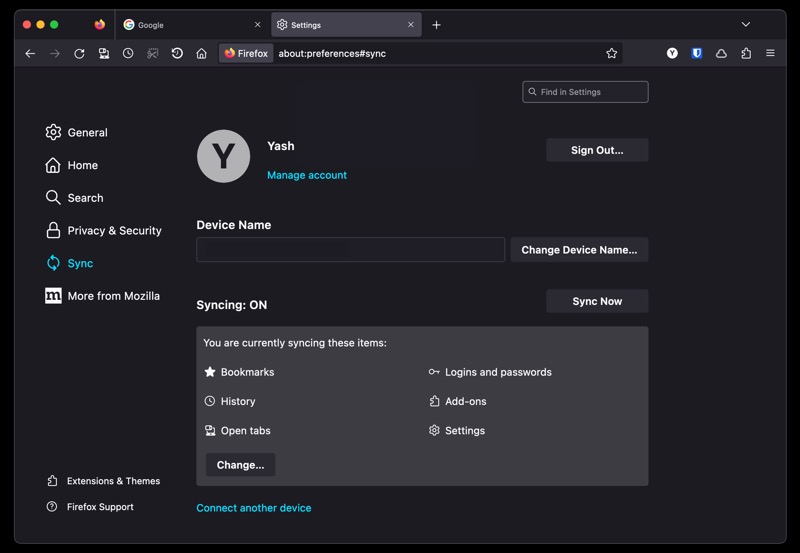Open the application hamburger menu
Screen dimensions: 800x553
(770, 53)
